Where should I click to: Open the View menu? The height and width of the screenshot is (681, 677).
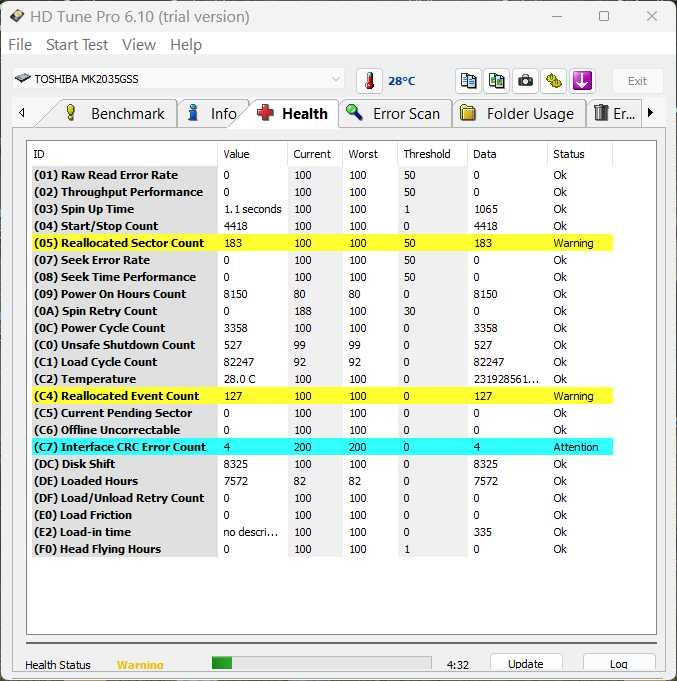click(x=139, y=45)
